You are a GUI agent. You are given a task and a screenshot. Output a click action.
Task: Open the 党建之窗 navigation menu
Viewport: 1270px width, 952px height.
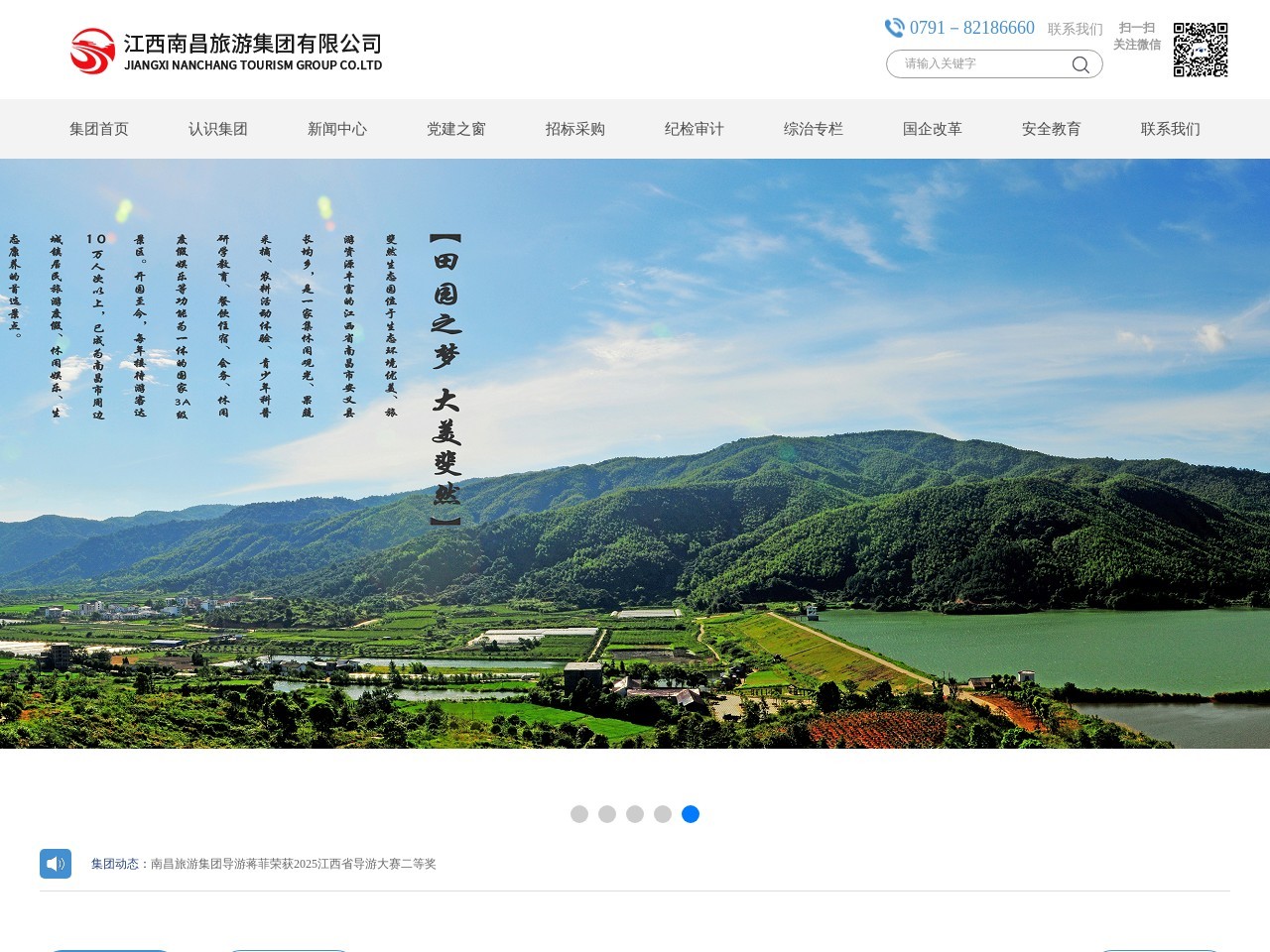(x=456, y=129)
